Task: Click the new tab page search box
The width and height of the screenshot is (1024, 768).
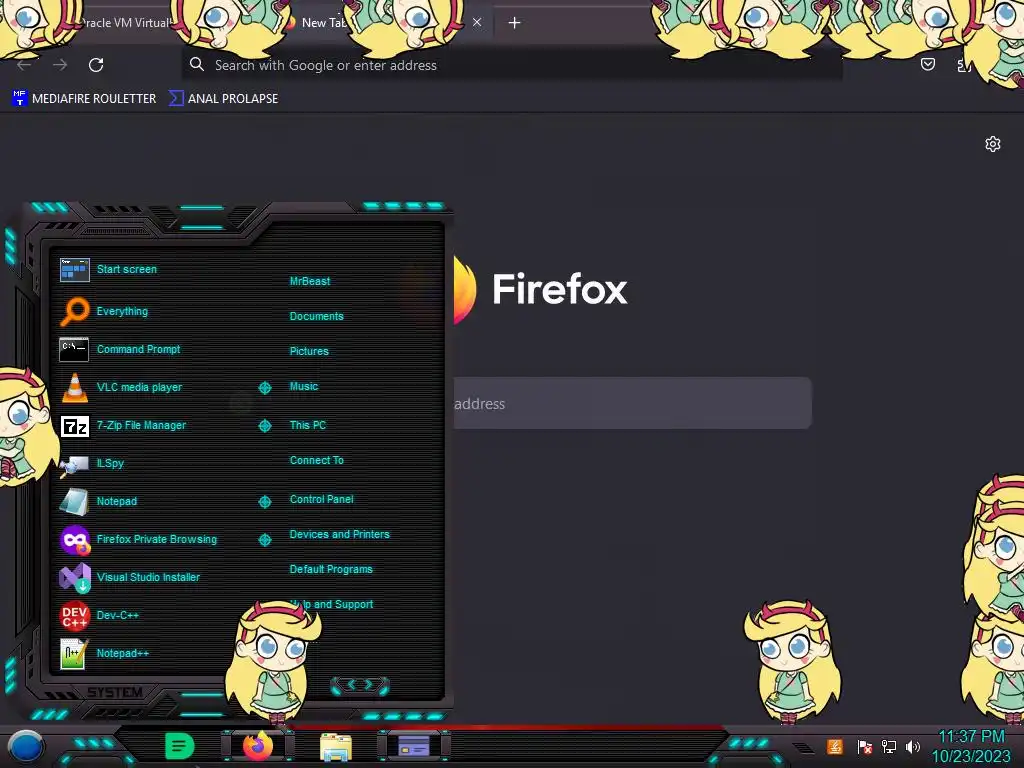Action: (632, 403)
